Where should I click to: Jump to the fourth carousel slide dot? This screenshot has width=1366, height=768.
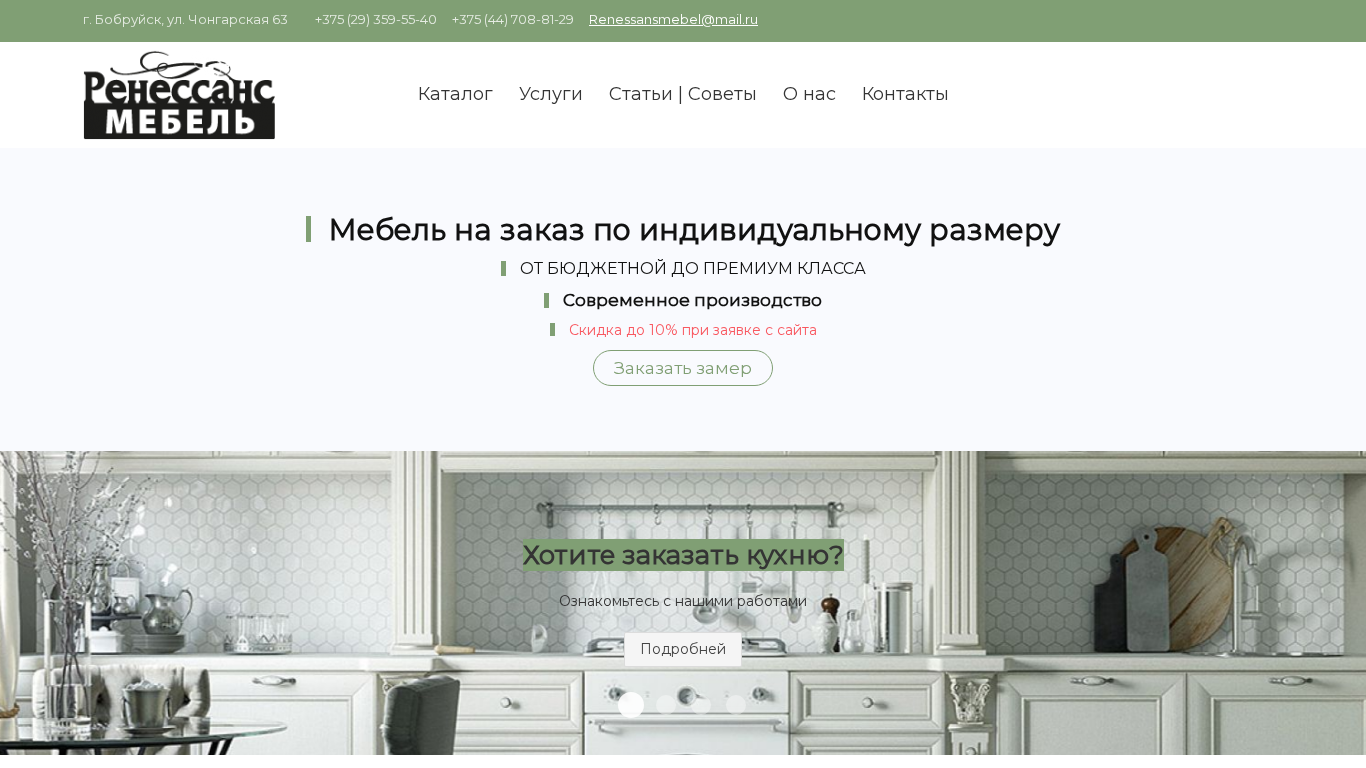(736, 704)
